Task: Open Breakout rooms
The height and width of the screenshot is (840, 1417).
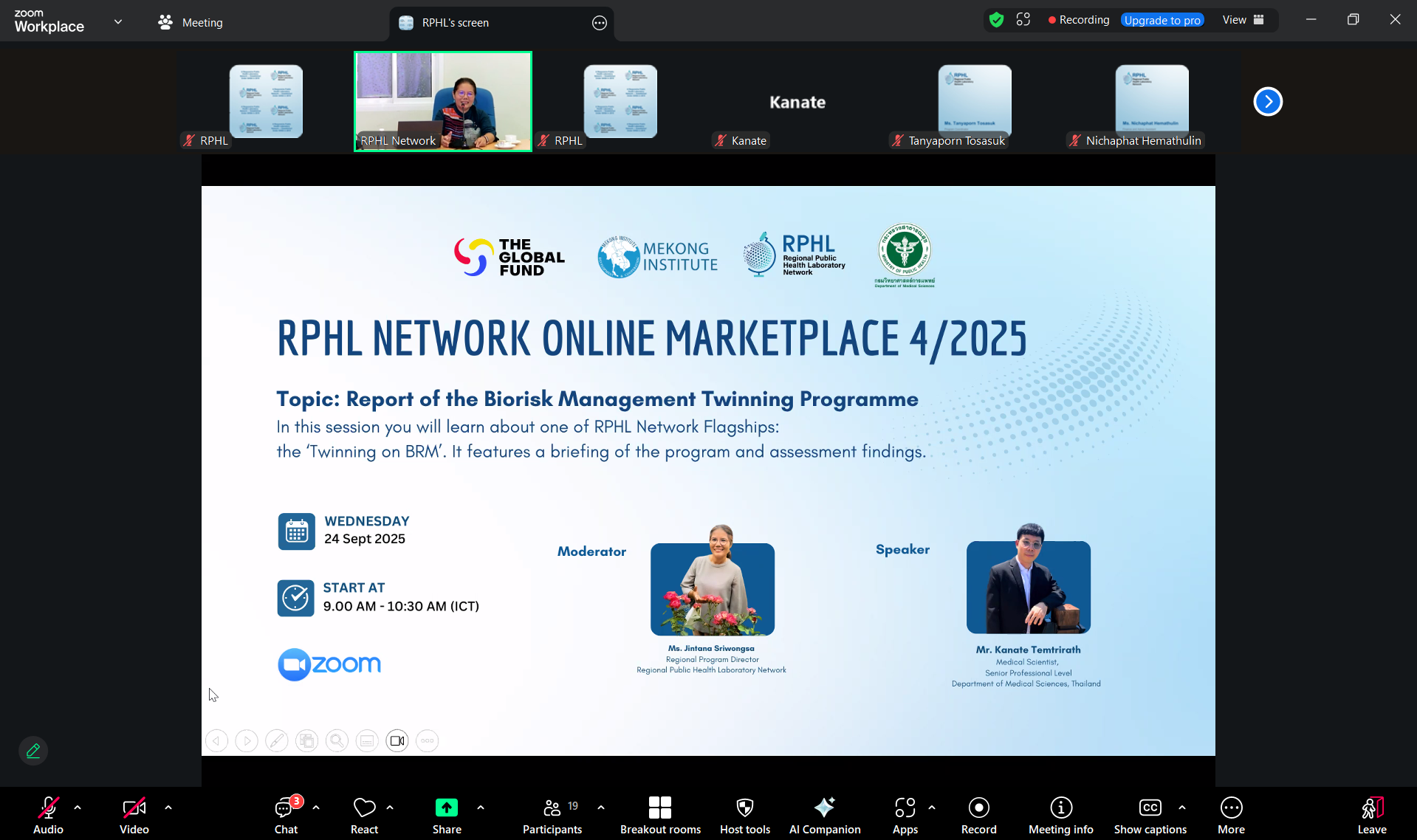Action: (660, 815)
